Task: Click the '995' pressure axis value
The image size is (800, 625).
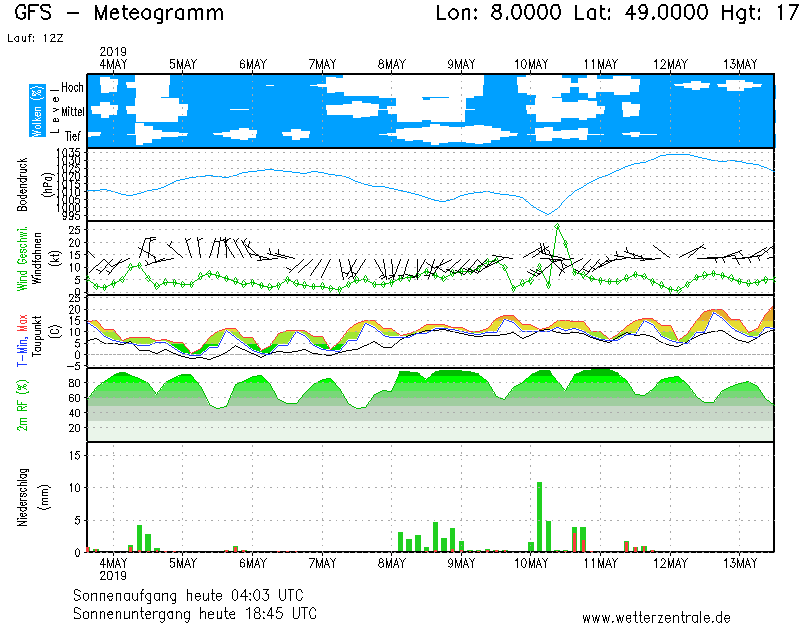Action: [71, 216]
